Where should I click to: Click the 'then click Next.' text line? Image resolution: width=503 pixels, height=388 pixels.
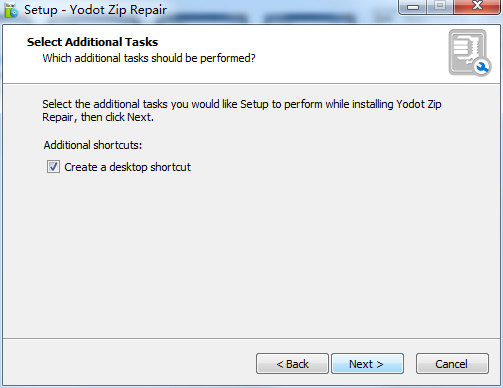pyautogui.click(x=117, y=117)
